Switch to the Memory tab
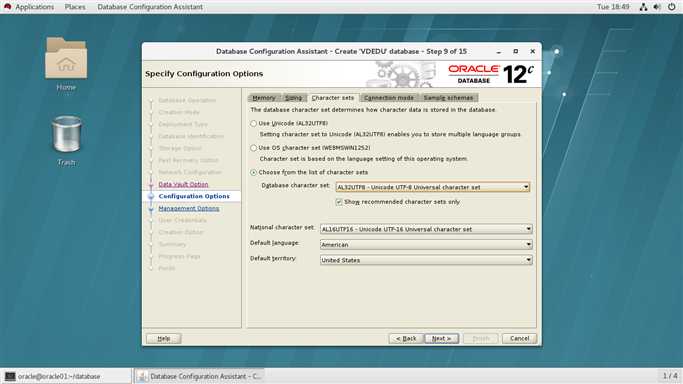 click(264, 98)
